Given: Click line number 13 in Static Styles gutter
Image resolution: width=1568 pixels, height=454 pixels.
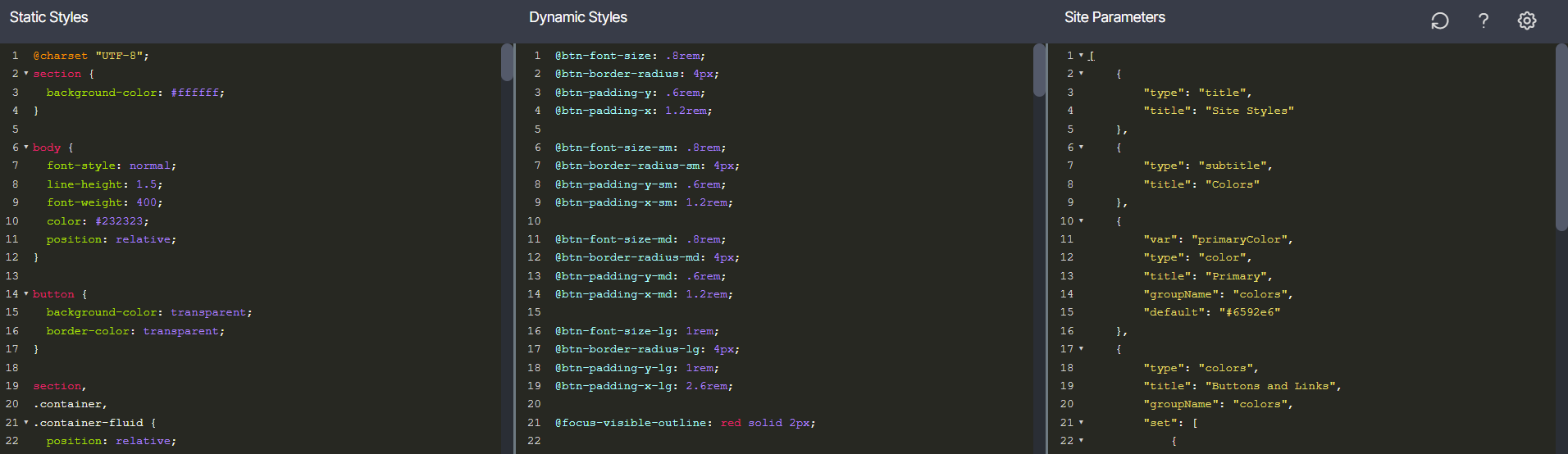Looking at the screenshot, I should click(x=12, y=276).
